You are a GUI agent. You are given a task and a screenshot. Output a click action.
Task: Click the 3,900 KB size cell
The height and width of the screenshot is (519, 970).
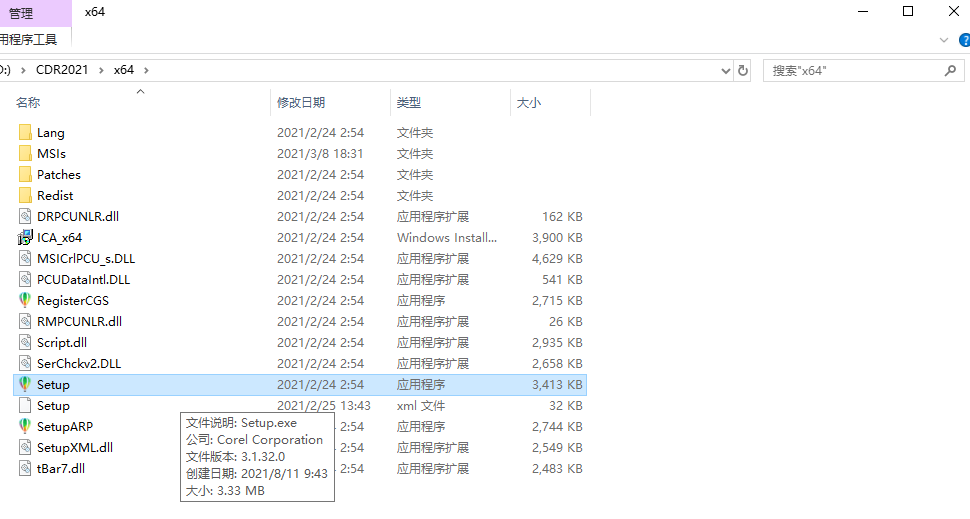point(557,238)
